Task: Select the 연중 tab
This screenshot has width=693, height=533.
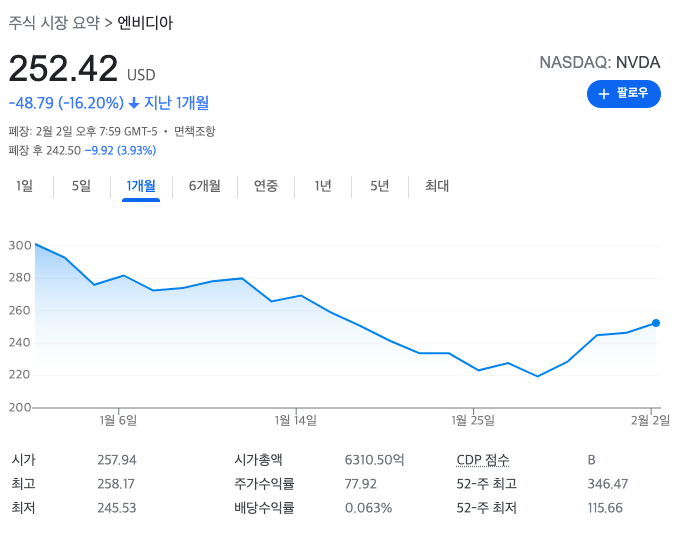Action: [266, 186]
